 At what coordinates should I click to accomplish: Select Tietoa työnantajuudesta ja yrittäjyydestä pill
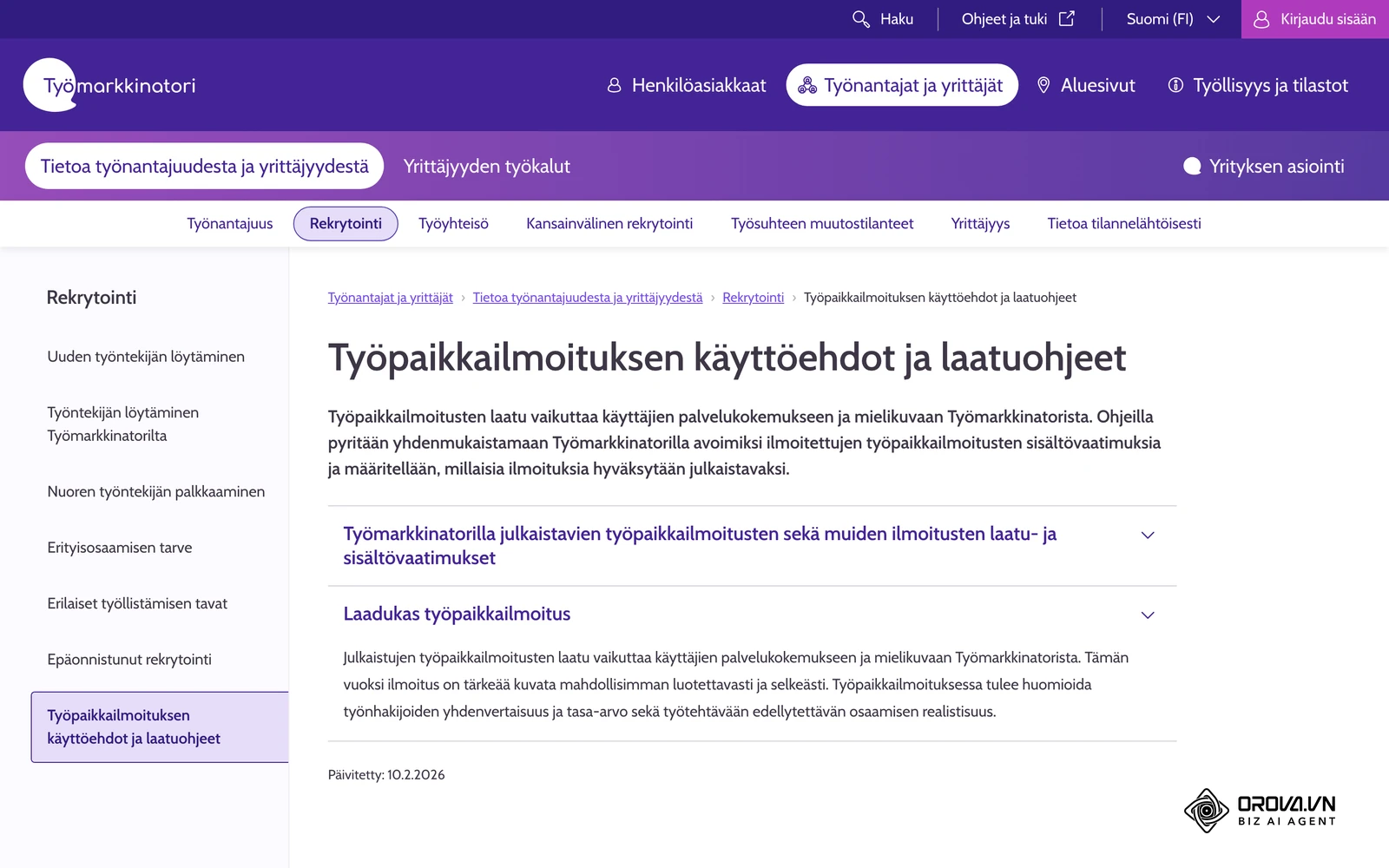pos(205,166)
